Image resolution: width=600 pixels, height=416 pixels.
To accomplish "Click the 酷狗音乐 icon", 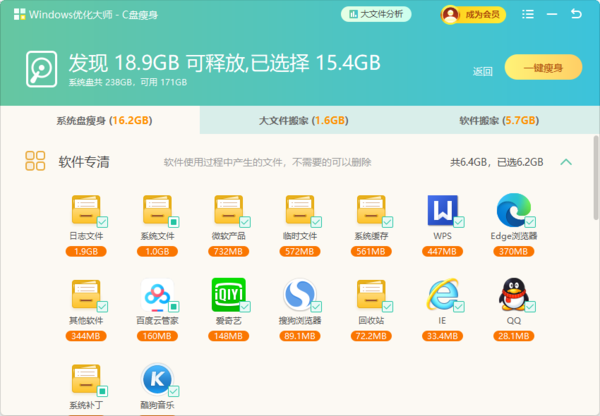I will [157, 380].
